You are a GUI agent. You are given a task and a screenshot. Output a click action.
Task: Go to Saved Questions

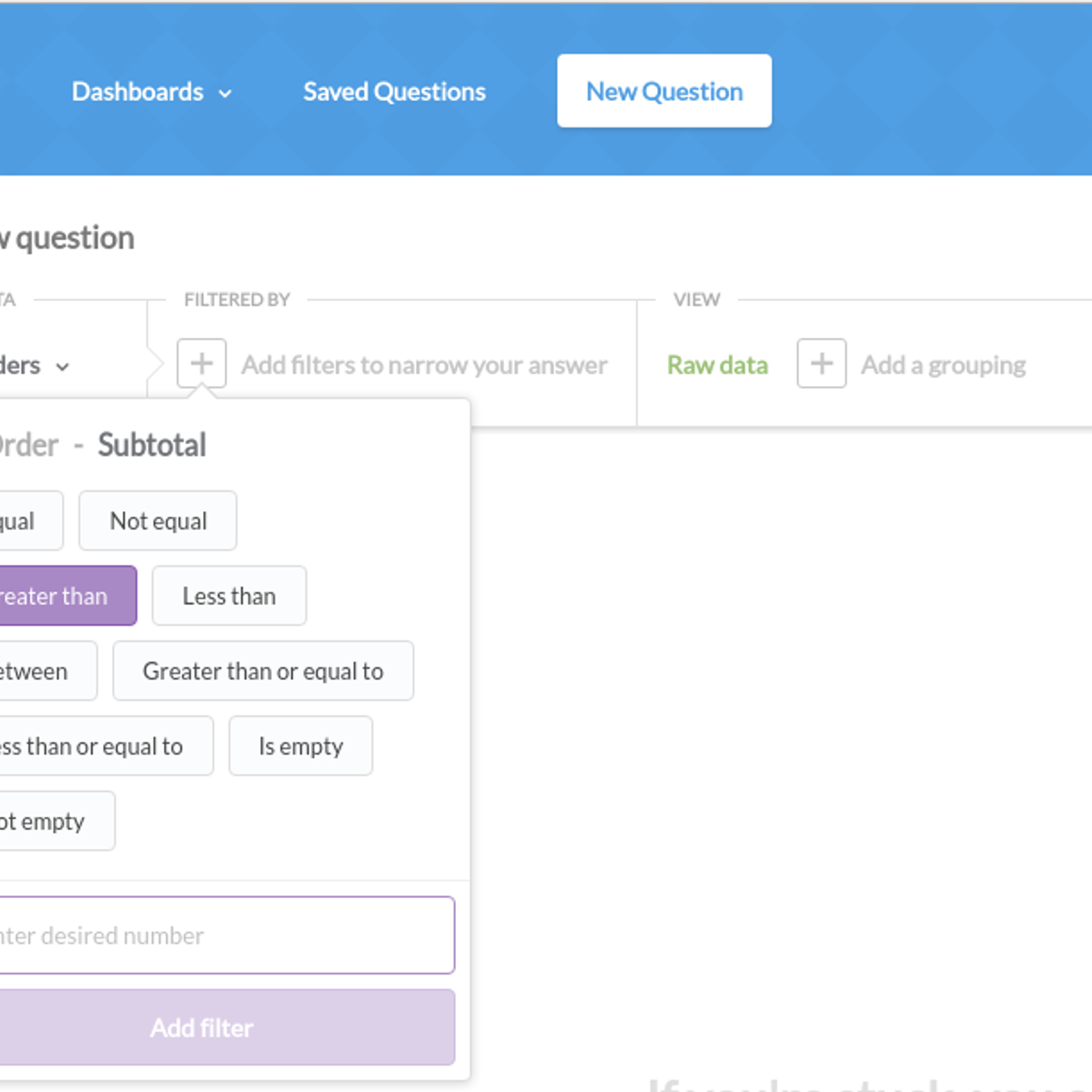pyautogui.click(x=394, y=91)
